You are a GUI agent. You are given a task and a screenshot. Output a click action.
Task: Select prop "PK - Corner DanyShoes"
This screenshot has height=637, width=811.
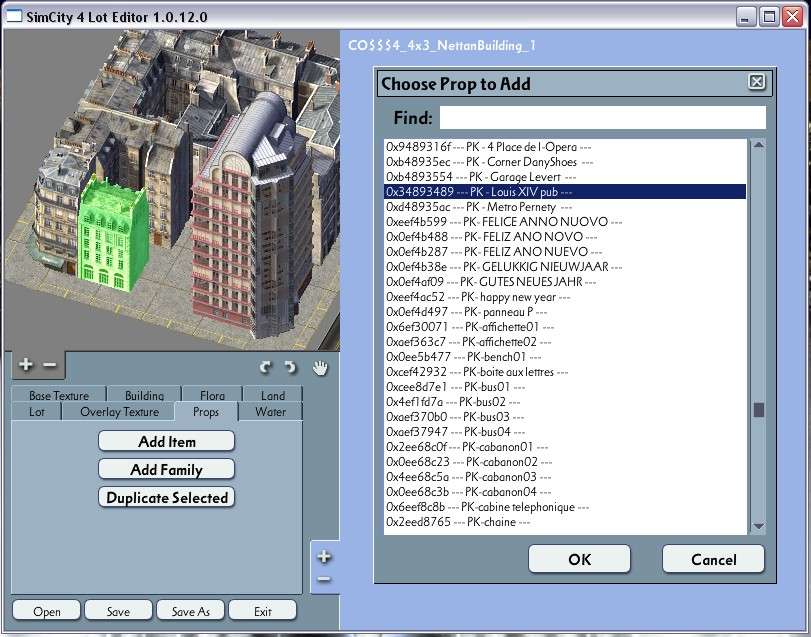click(x=565, y=162)
